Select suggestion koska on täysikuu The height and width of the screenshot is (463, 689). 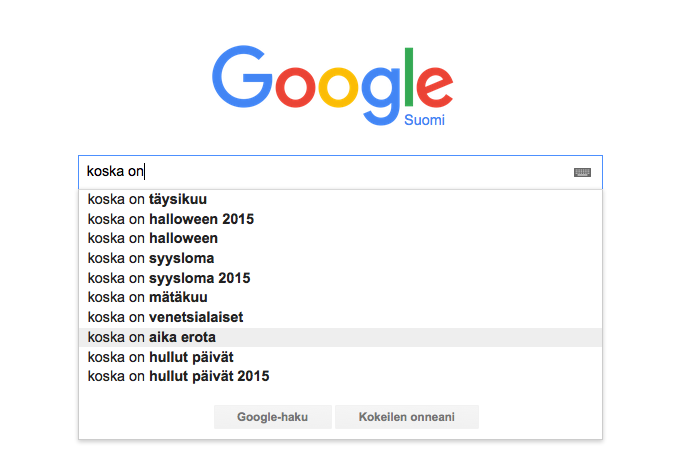[x=340, y=199]
